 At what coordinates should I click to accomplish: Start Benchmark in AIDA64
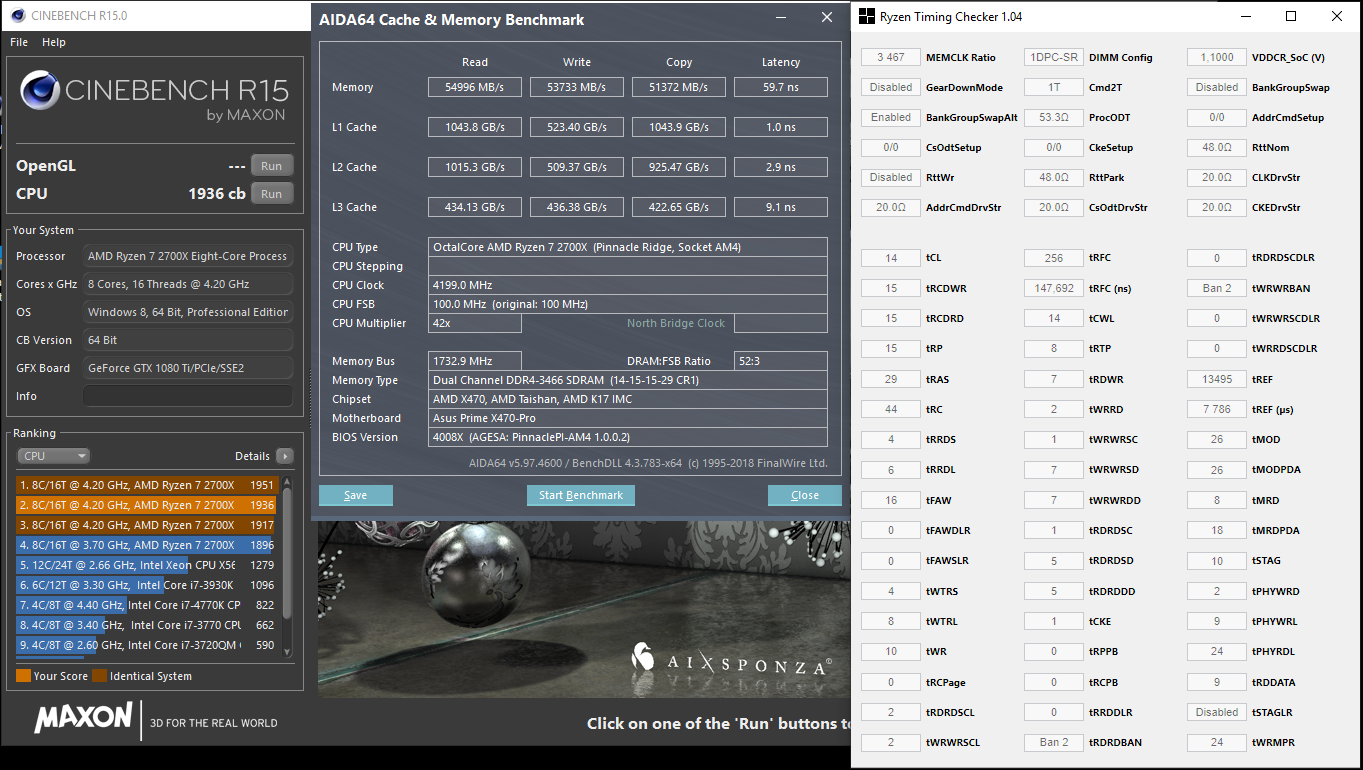[580, 495]
